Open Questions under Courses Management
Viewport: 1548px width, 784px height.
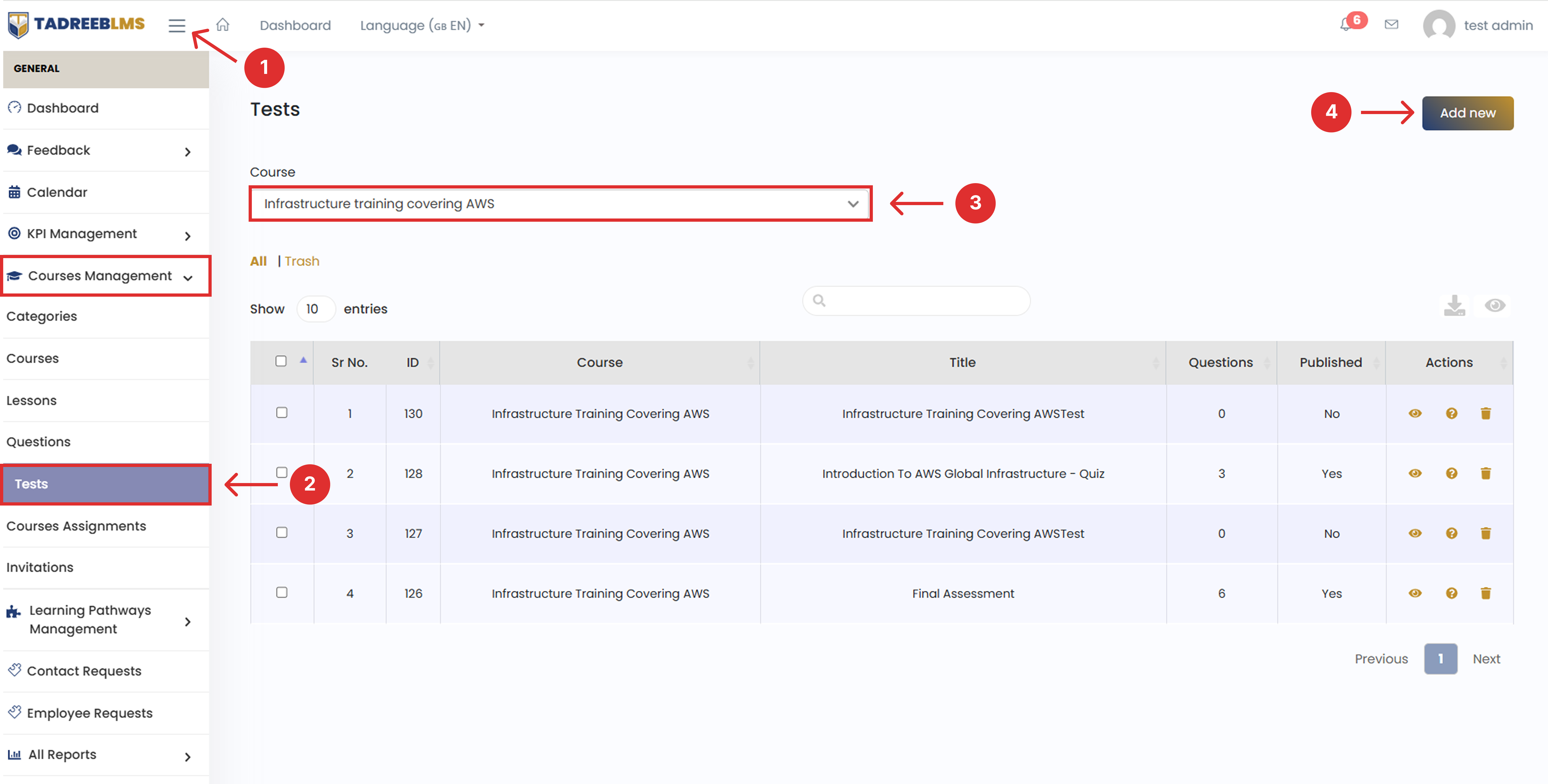[106, 442]
